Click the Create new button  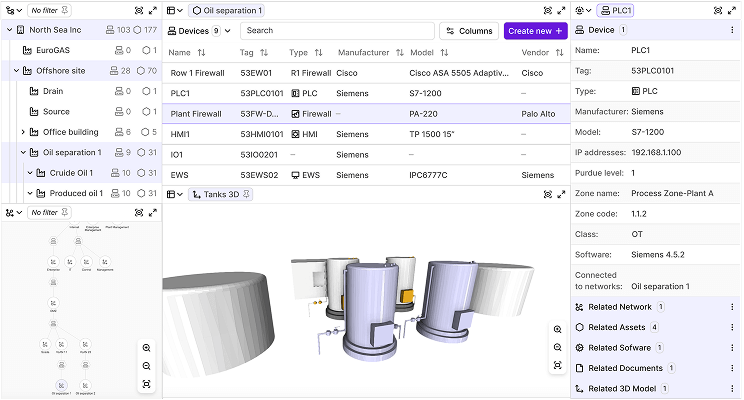(535, 31)
